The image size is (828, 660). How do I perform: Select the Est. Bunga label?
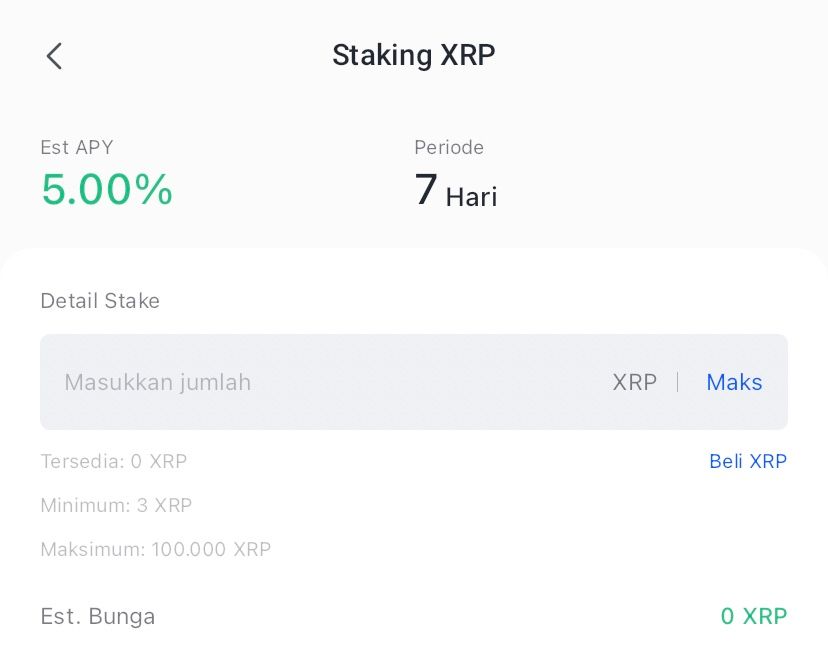point(97,616)
